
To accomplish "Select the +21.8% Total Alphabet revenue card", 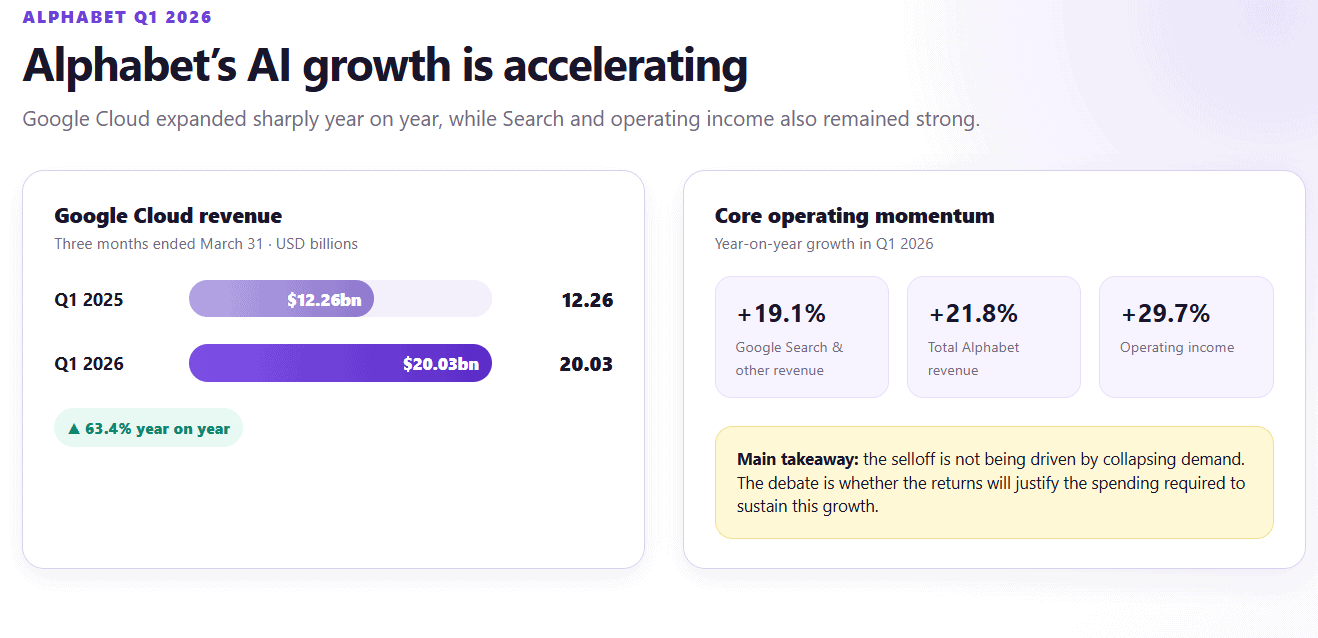I will point(994,337).
